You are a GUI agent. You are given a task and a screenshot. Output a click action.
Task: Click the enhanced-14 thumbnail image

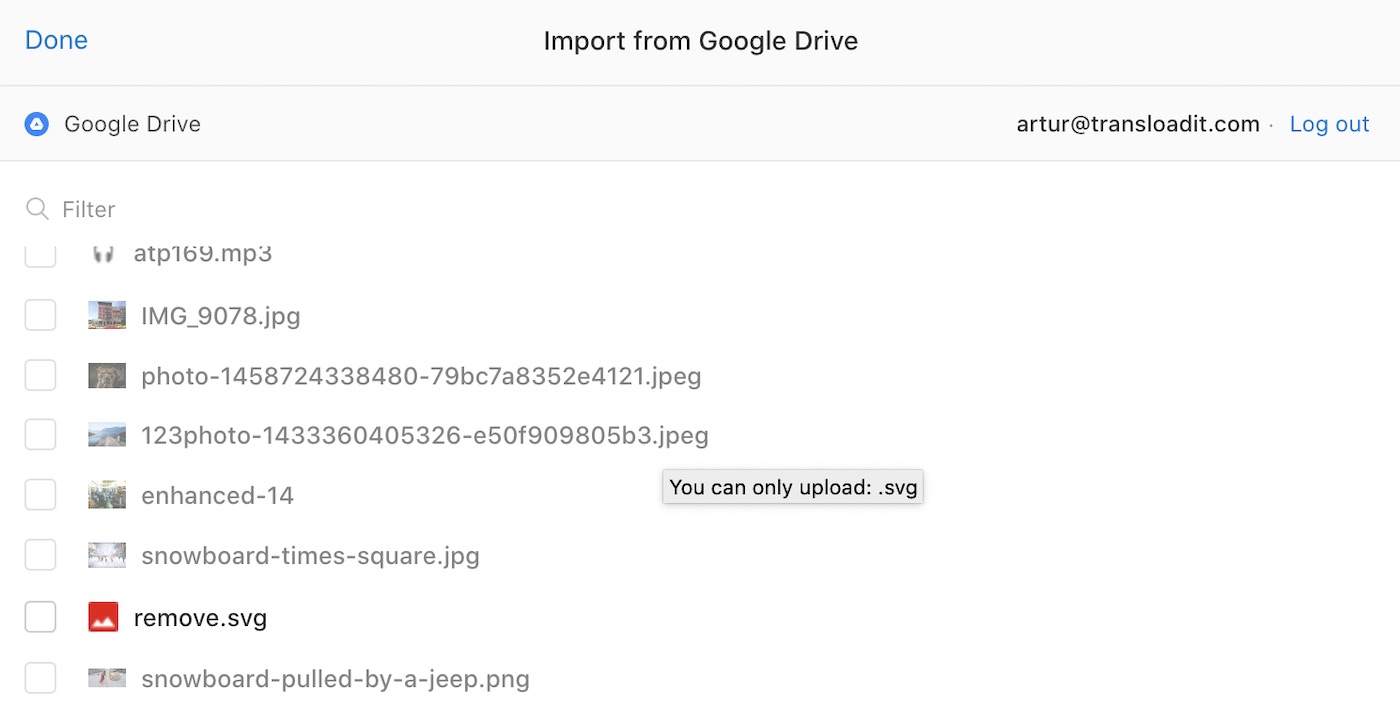click(107, 495)
